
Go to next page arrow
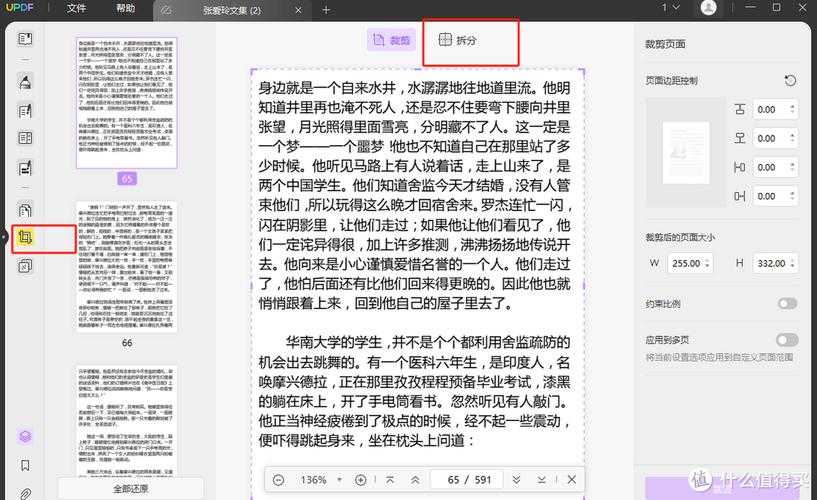click(516, 480)
